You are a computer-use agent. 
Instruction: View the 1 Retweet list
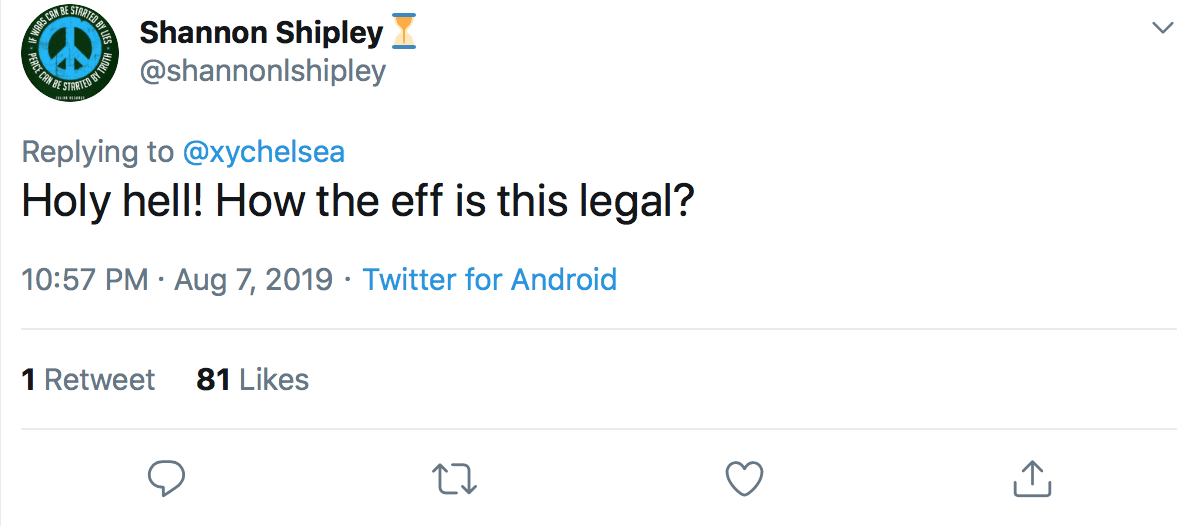tap(88, 379)
